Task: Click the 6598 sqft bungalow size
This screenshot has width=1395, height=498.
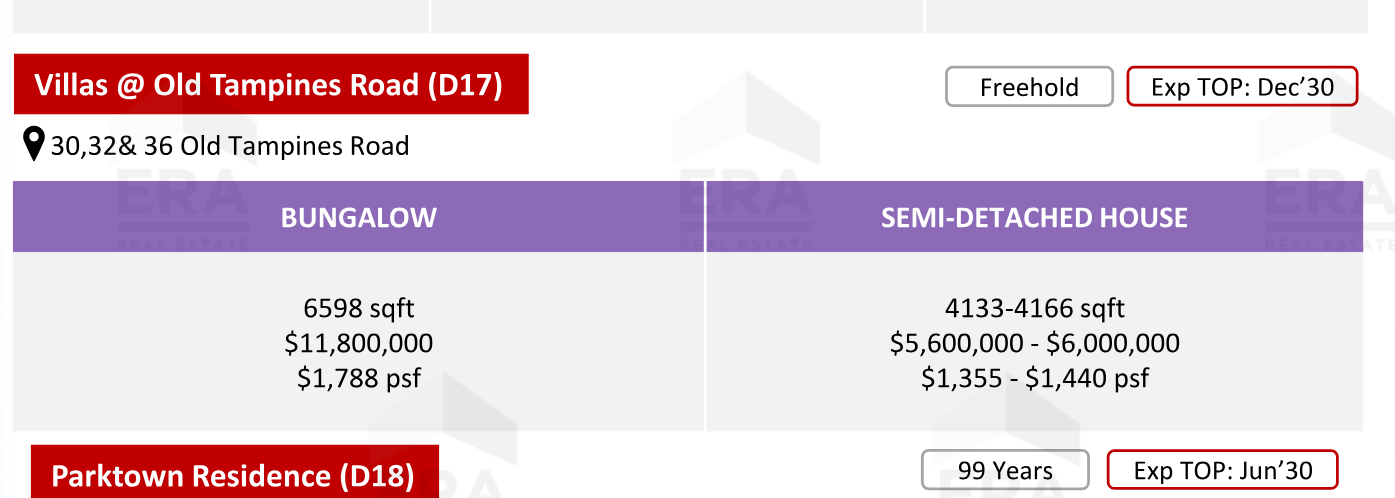Action: [359, 308]
